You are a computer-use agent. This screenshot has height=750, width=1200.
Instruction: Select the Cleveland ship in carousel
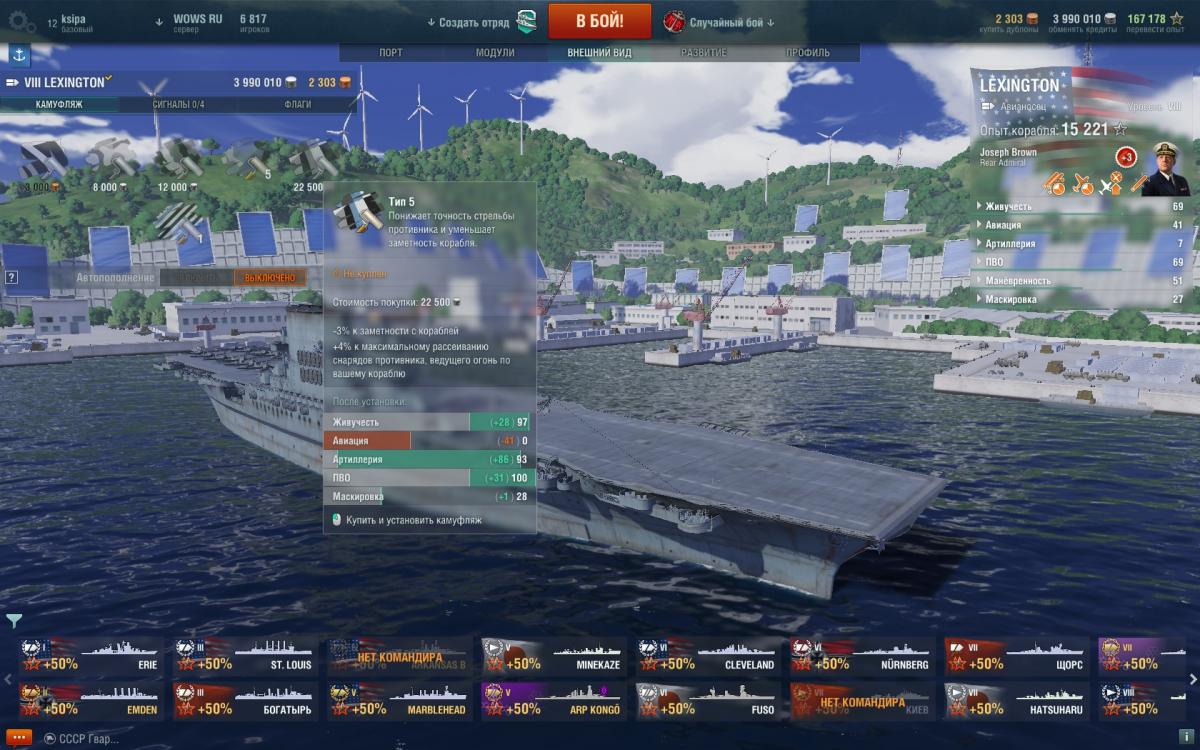coord(705,657)
